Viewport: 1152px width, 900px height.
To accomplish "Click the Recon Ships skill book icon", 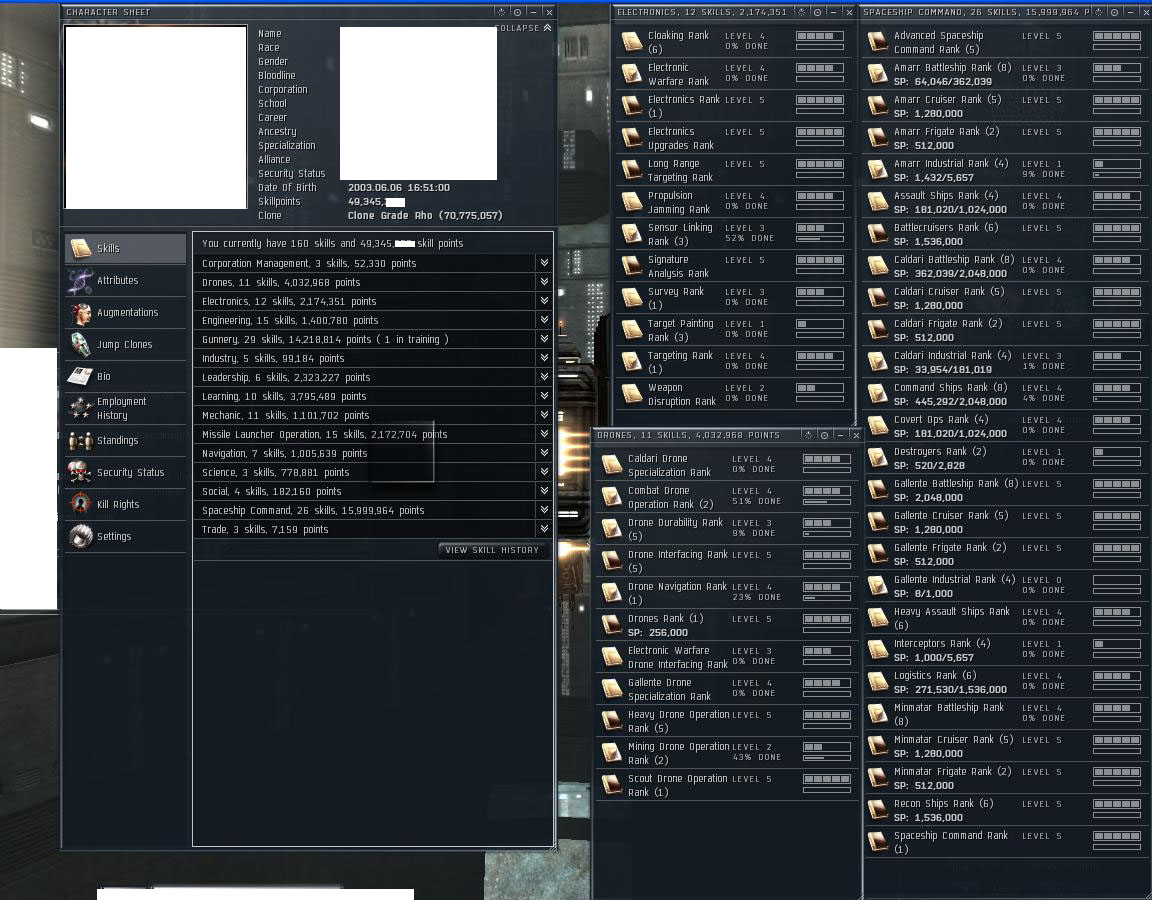I will tap(877, 810).
